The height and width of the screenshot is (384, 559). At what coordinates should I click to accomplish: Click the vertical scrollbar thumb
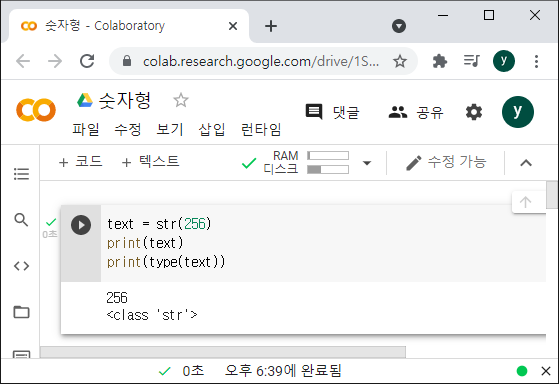pos(552,195)
